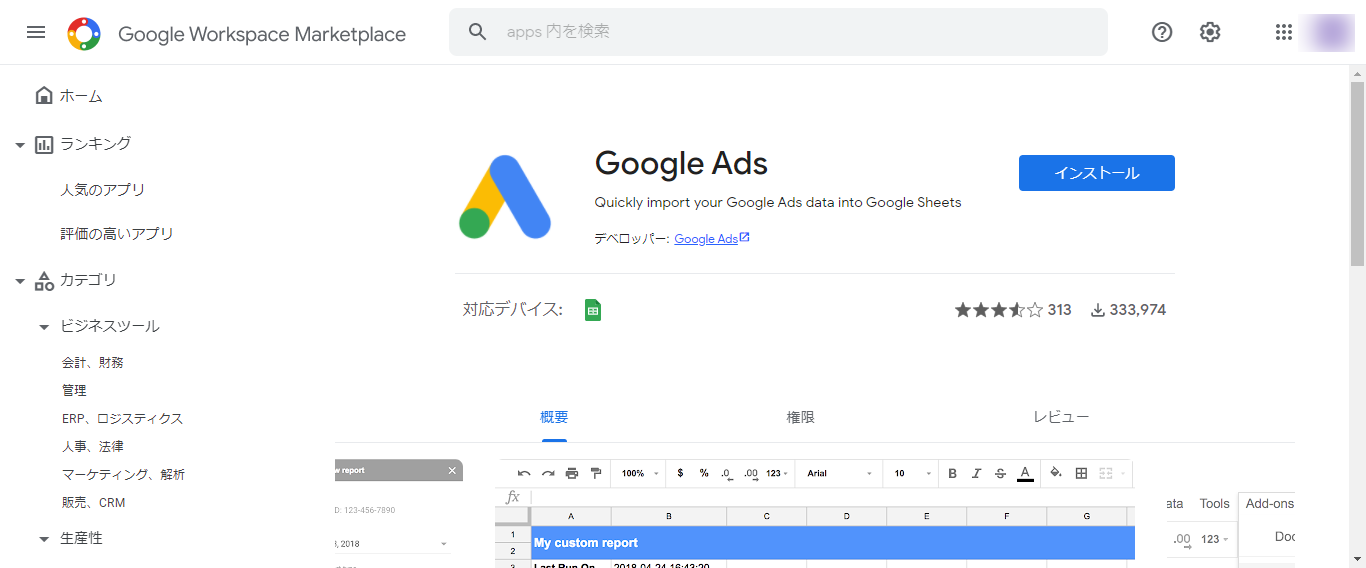Select 人事、法律 category
Image resolution: width=1366 pixels, height=568 pixels.
tap(93, 447)
